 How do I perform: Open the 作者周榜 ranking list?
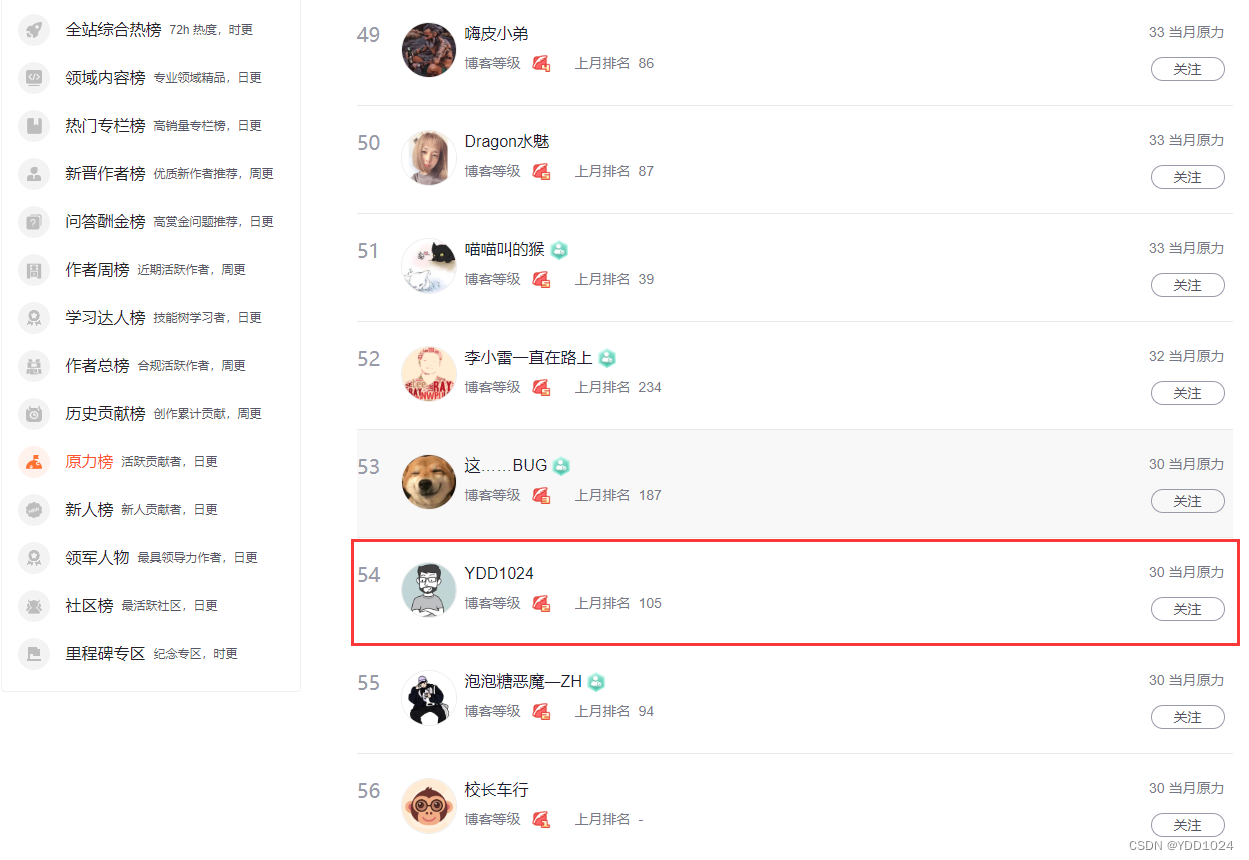[97, 270]
